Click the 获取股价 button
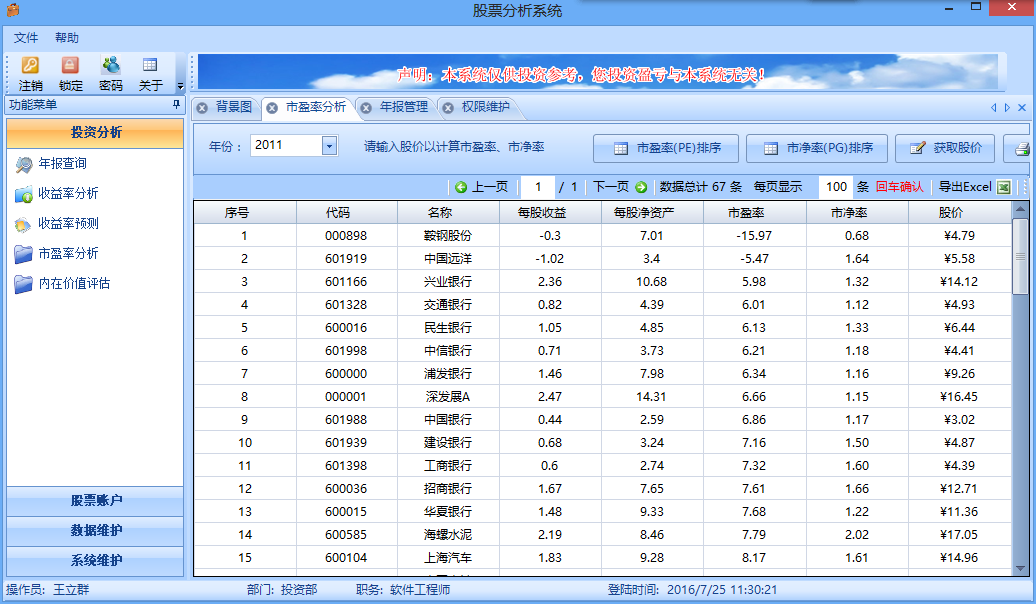This screenshot has height=604, width=1036. (x=945, y=148)
